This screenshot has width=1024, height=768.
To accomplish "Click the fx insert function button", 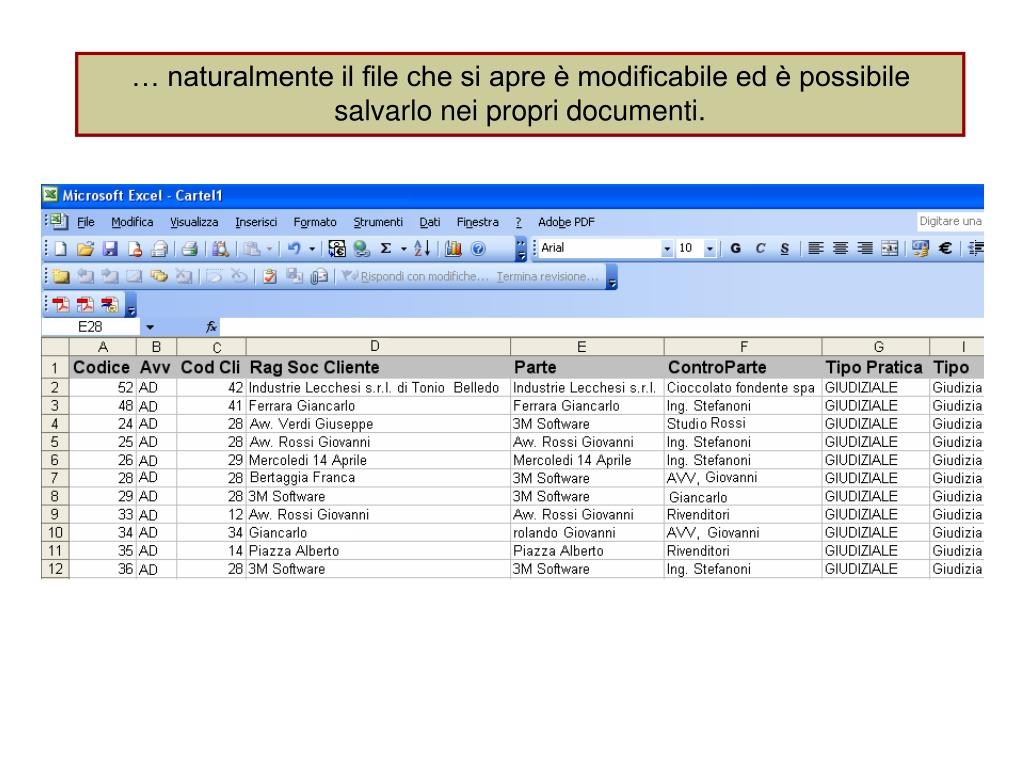I will 211,327.
